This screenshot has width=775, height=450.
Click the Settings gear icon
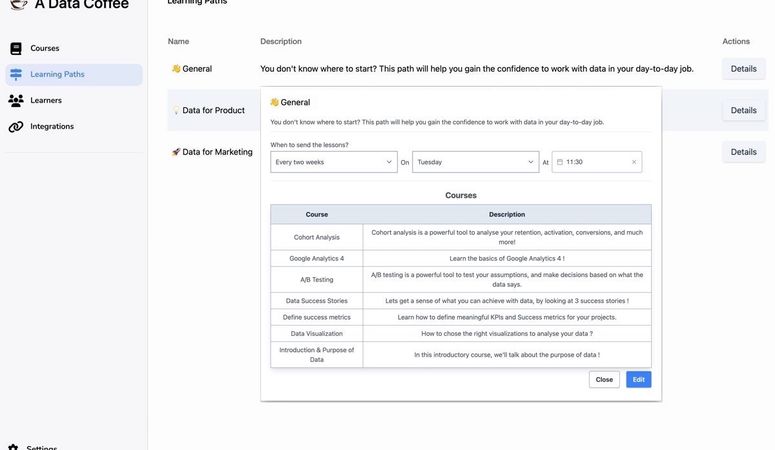13,447
